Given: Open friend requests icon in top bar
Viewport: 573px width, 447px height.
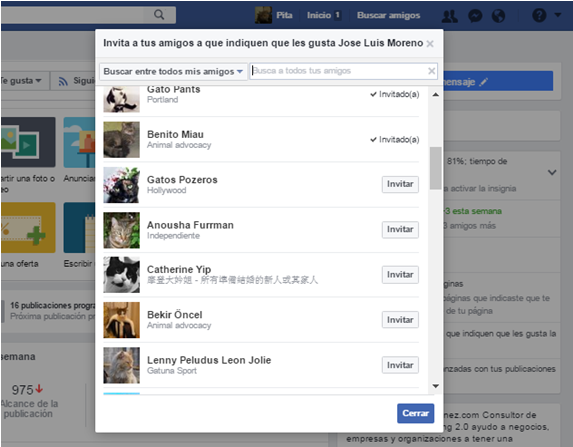Looking at the screenshot, I should [449, 16].
